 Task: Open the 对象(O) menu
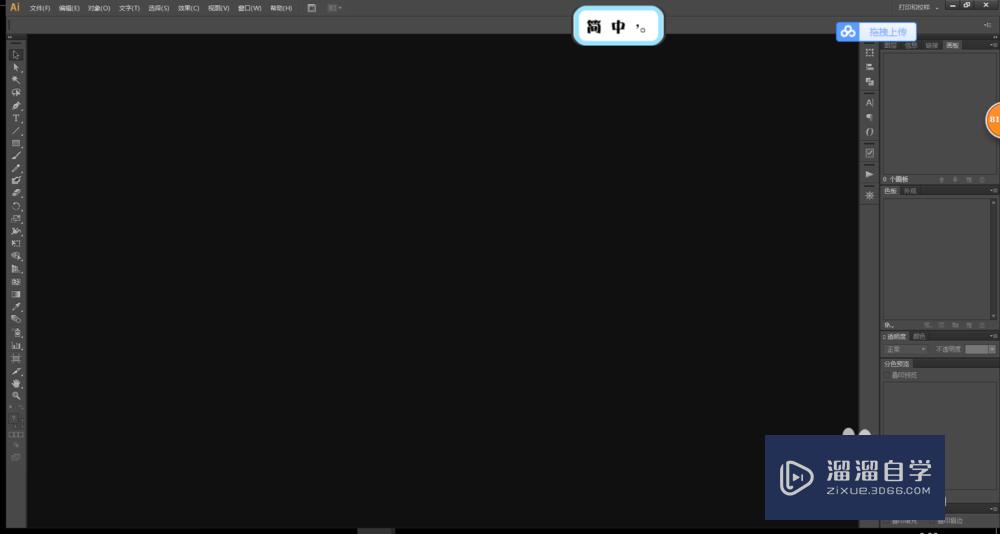99,8
